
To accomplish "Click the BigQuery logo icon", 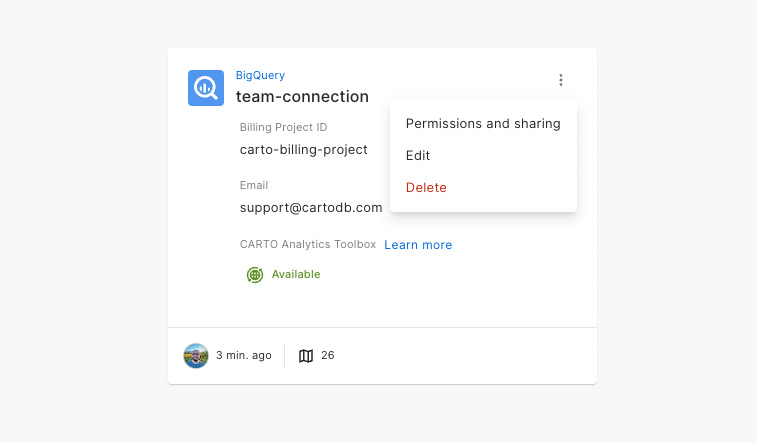I will click(206, 88).
